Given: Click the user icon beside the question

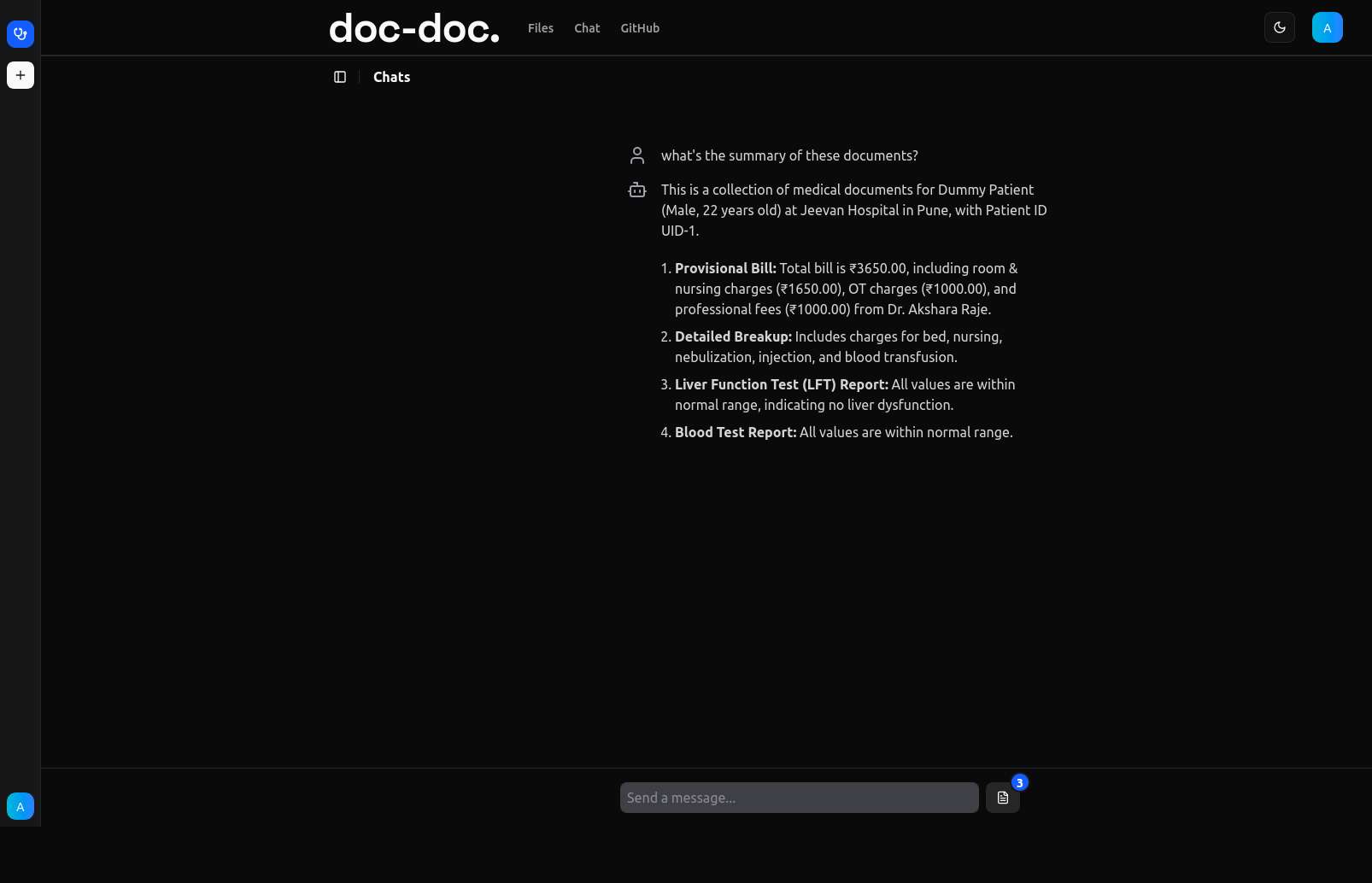Looking at the screenshot, I should click(x=637, y=155).
